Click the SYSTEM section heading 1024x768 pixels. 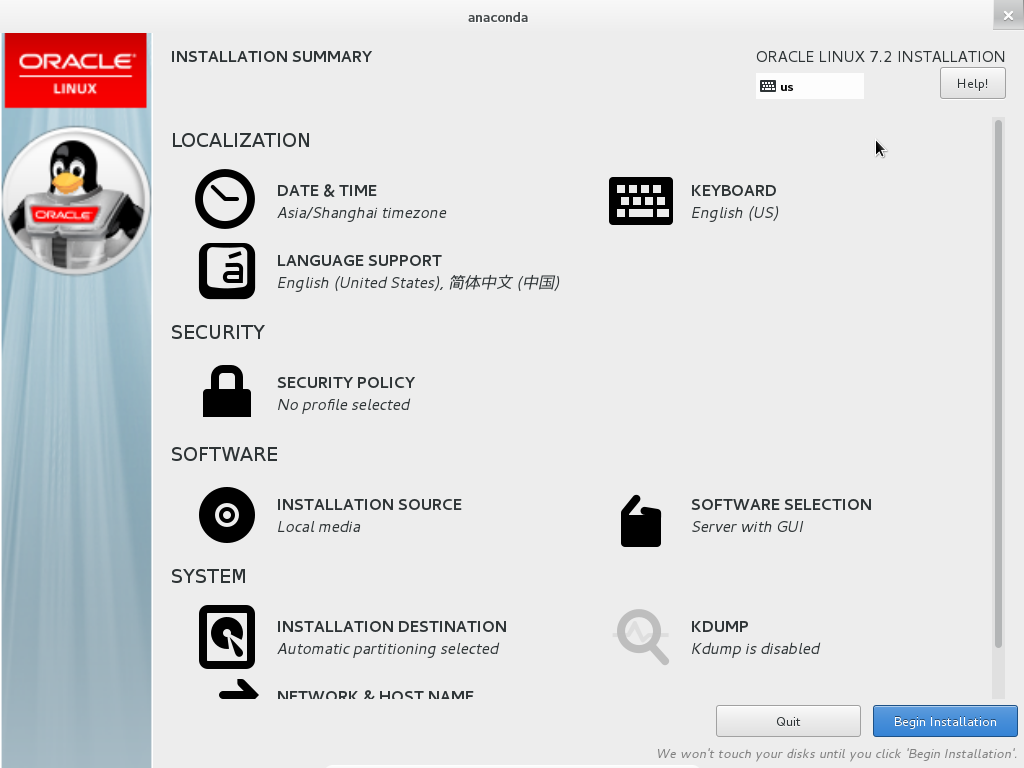click(x=208, y=577)
